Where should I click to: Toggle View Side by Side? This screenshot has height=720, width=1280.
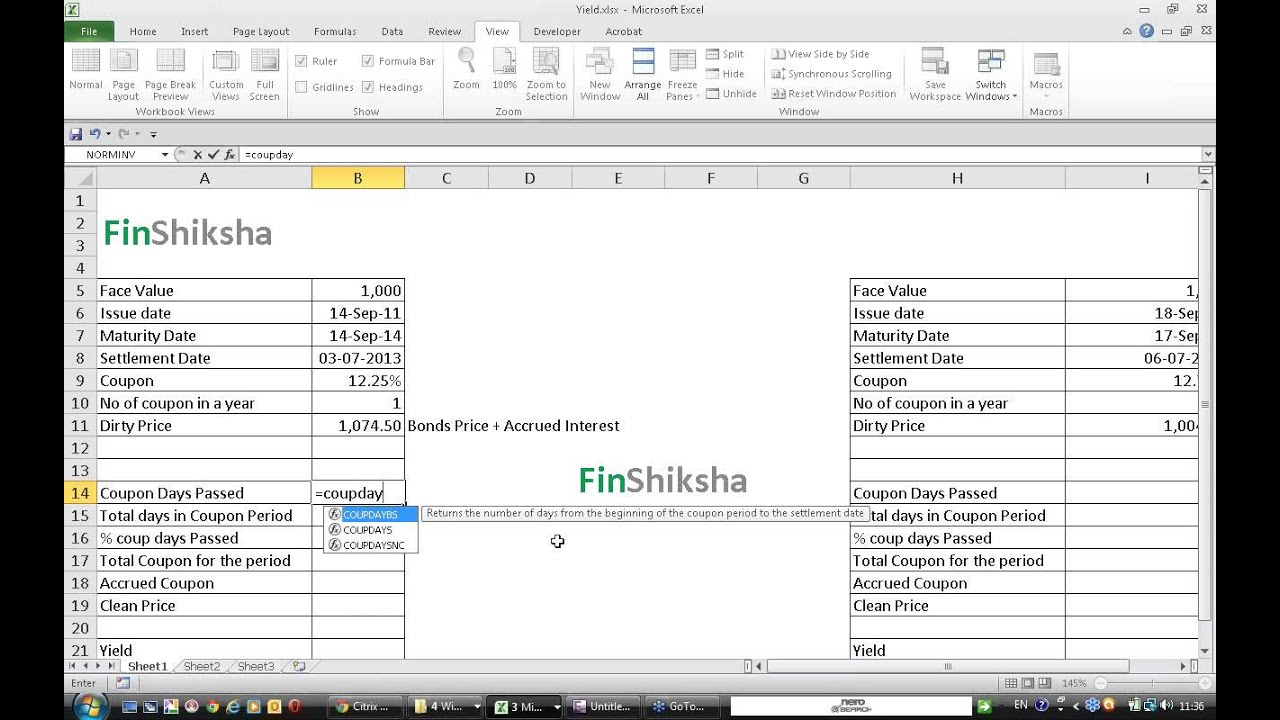820,54
